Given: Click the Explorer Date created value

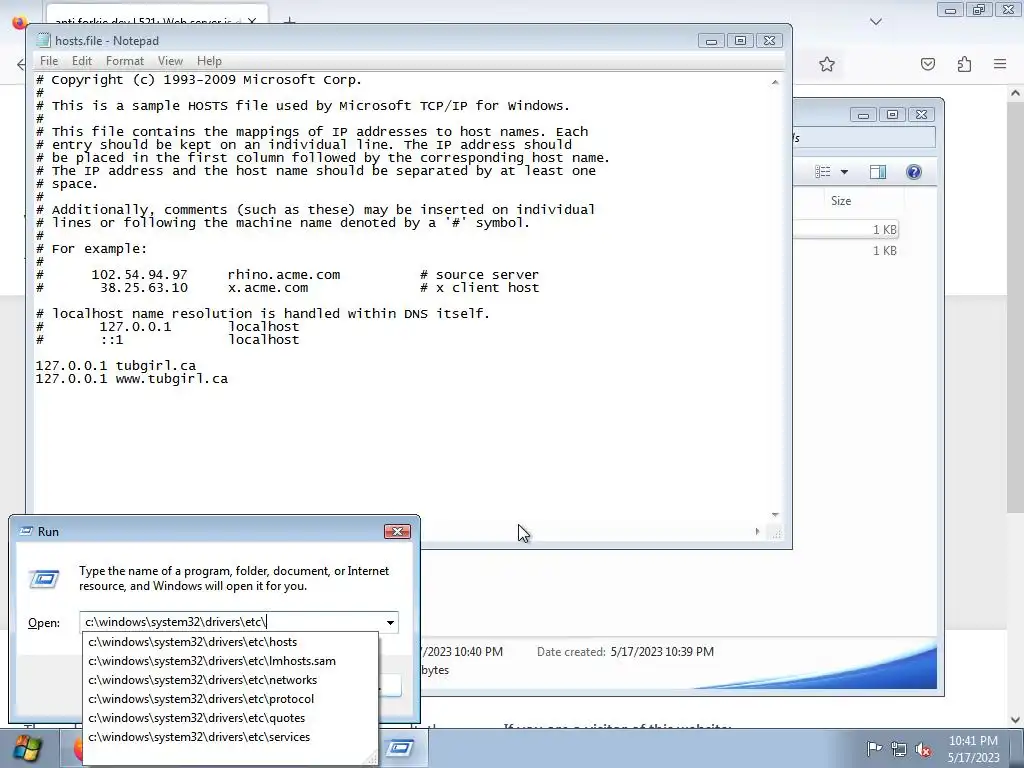Looking at the screenshot, I should point(662,652).
